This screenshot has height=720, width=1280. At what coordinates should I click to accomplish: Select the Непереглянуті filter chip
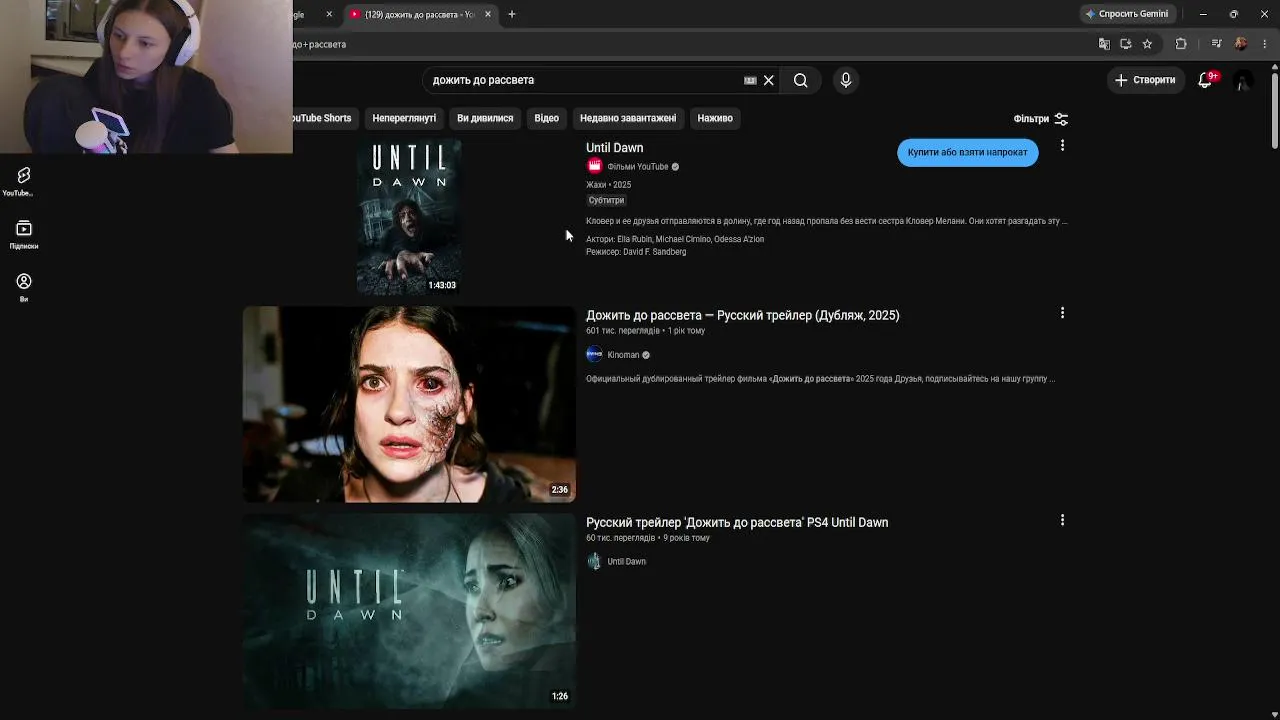tap(404, 118)
